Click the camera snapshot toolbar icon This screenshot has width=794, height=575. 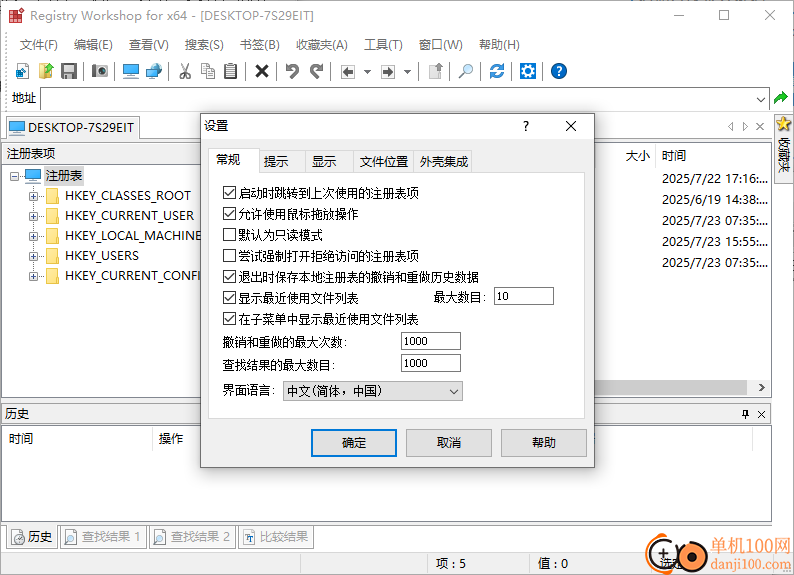click(100, 71)
